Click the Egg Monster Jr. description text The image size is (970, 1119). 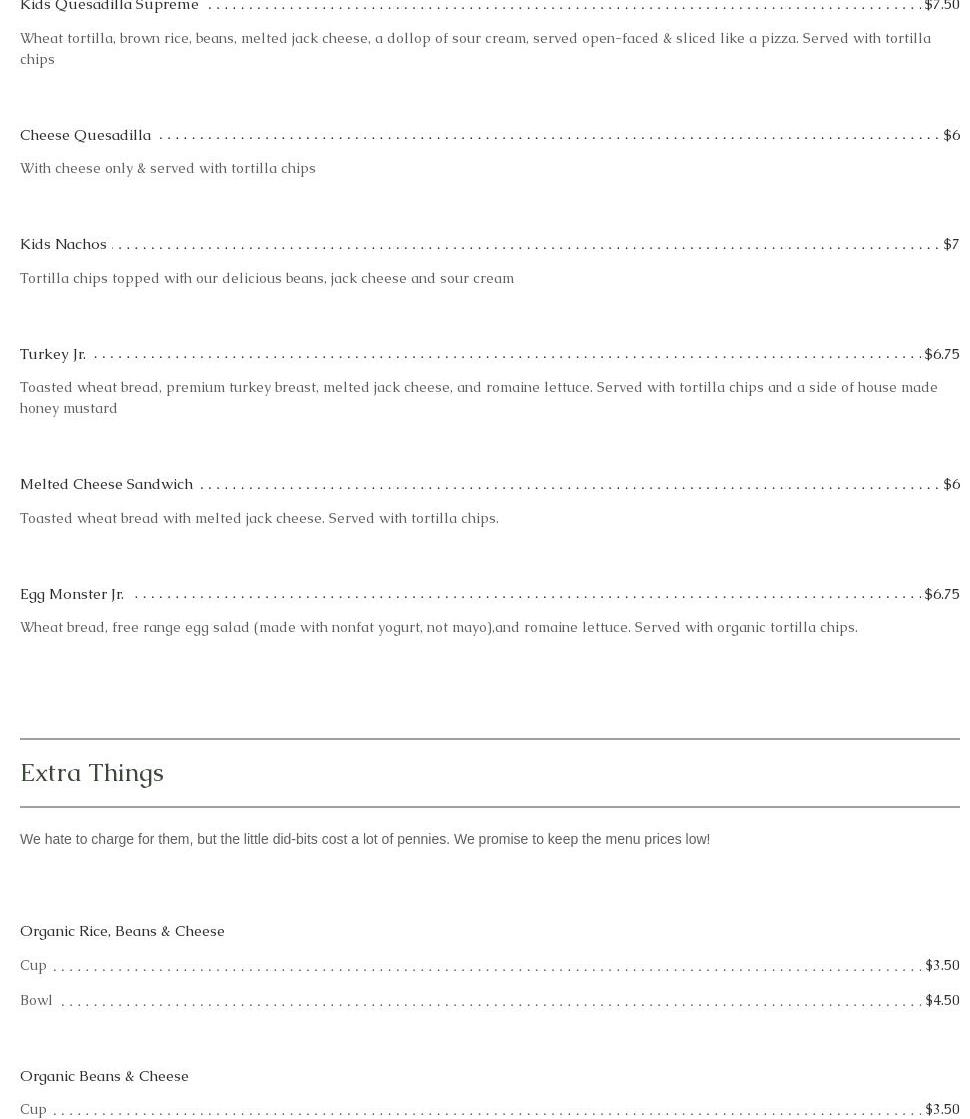(438, 627)
